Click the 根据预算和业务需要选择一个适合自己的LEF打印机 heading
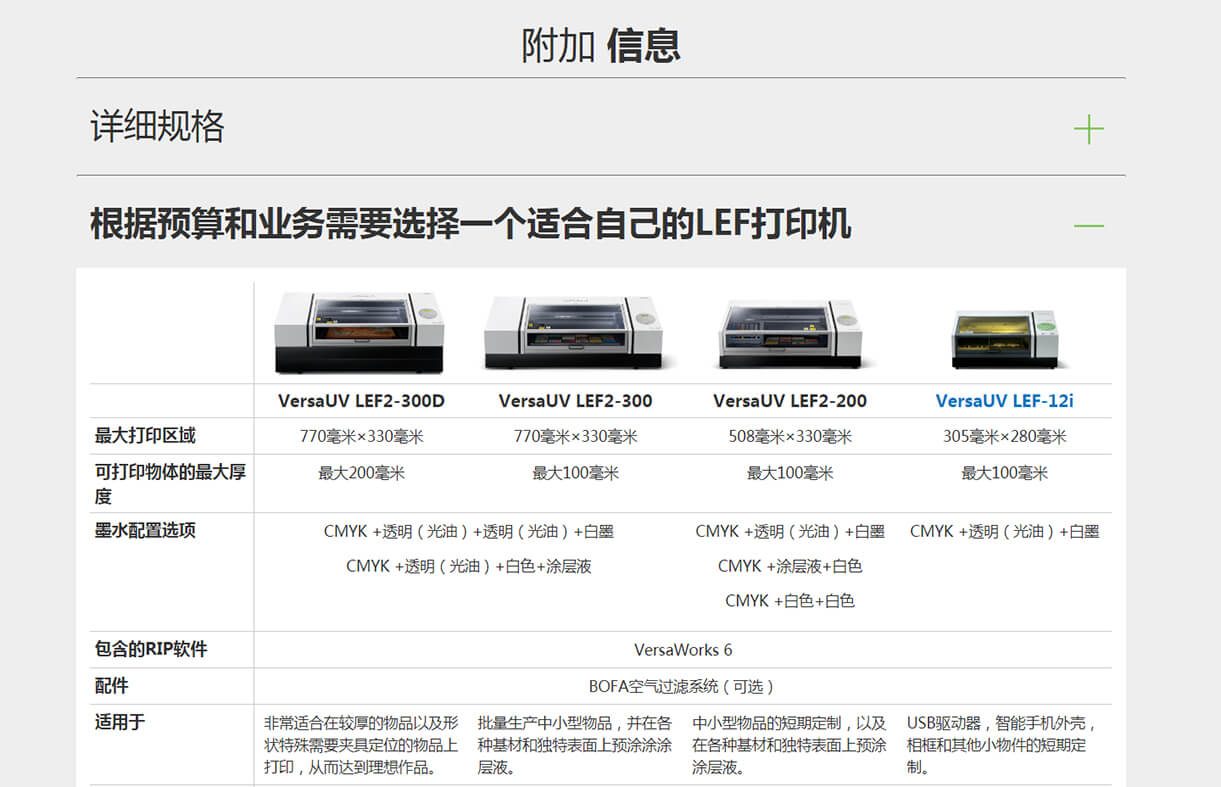Viewport: 1221px width, 787px height. (x=471, y=224)
